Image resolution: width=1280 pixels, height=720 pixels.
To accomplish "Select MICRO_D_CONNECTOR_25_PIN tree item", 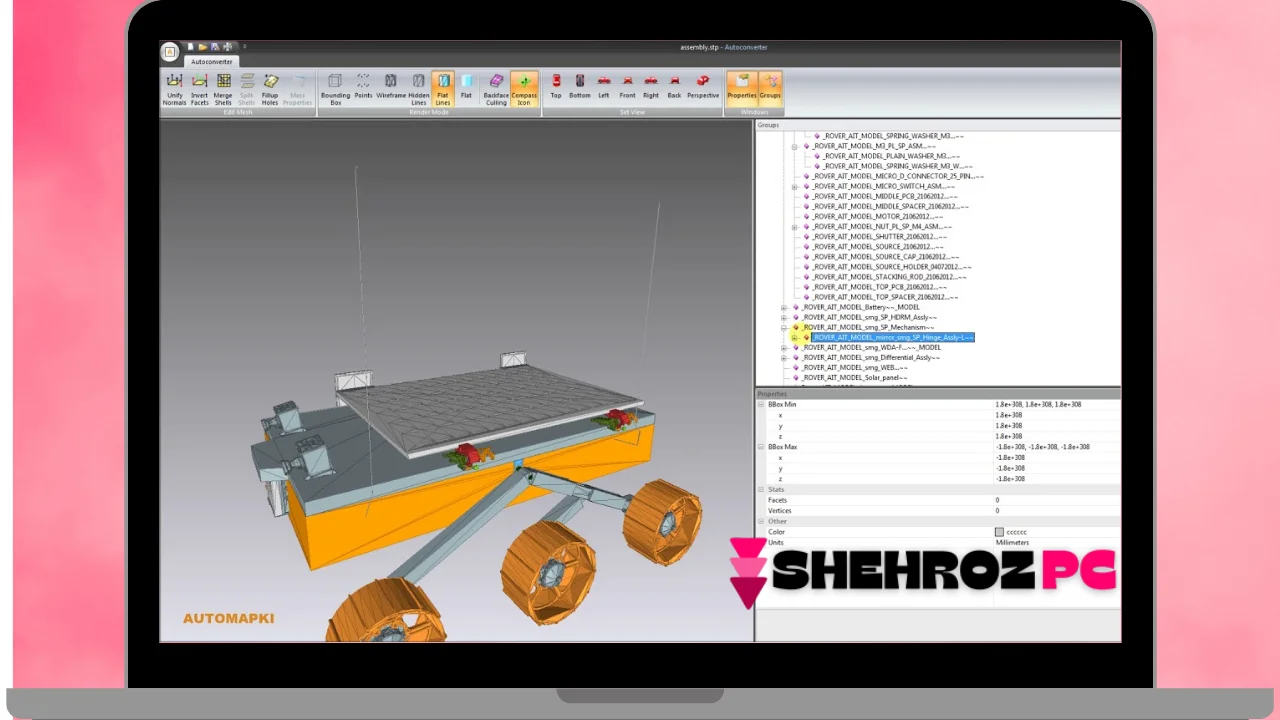I will pyautogui.click(x=898, y=176).
